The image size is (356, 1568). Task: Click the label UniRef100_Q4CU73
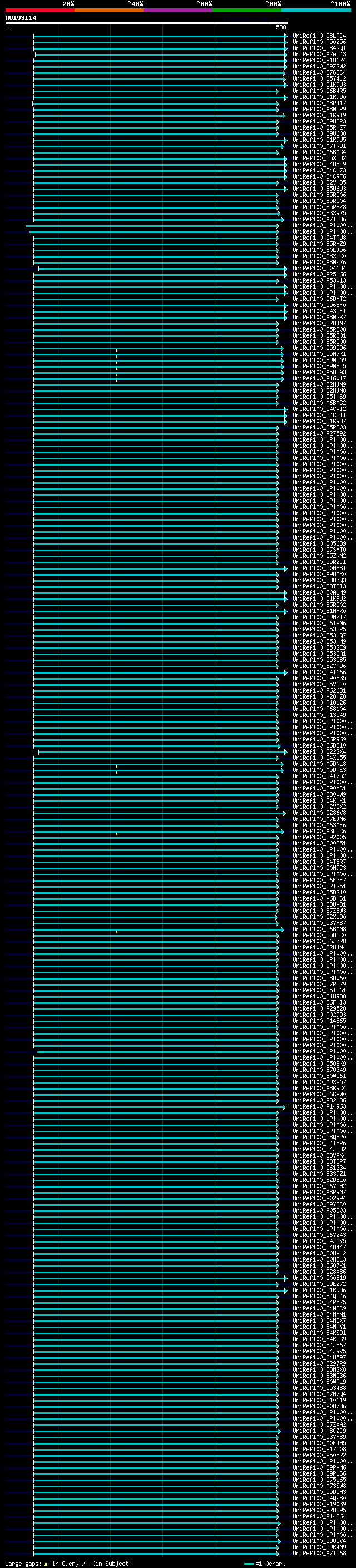pyautogui.click(x=319, y=170)
